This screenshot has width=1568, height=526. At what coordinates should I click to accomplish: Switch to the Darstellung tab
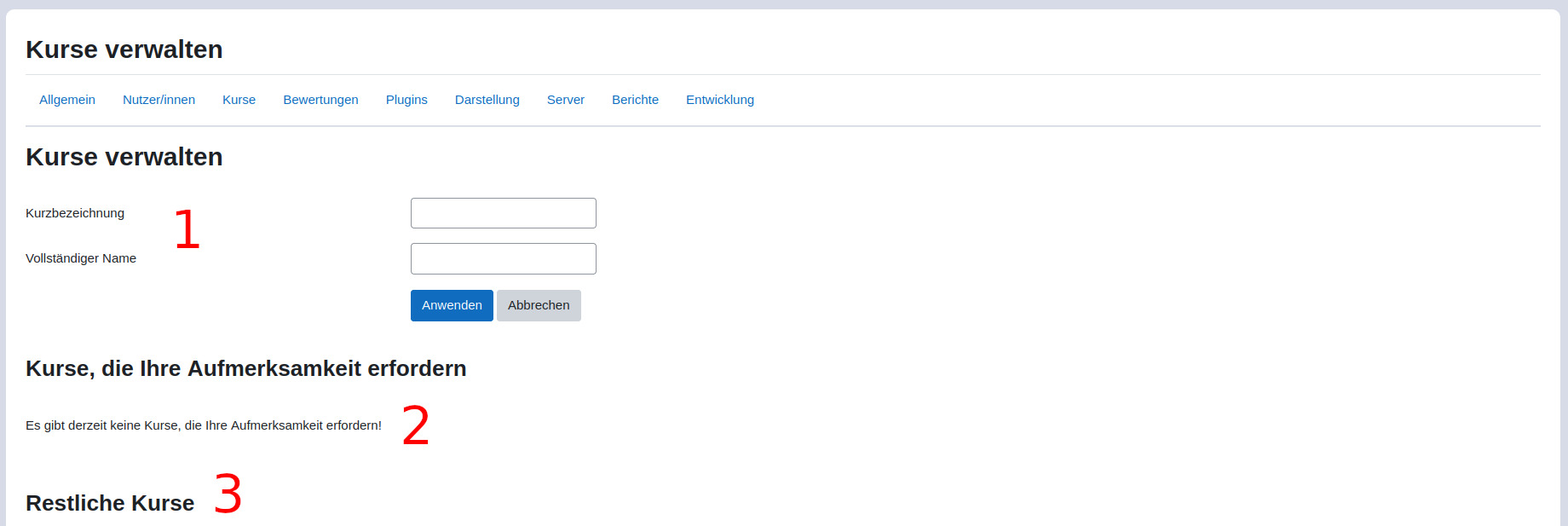coord(487,100)
